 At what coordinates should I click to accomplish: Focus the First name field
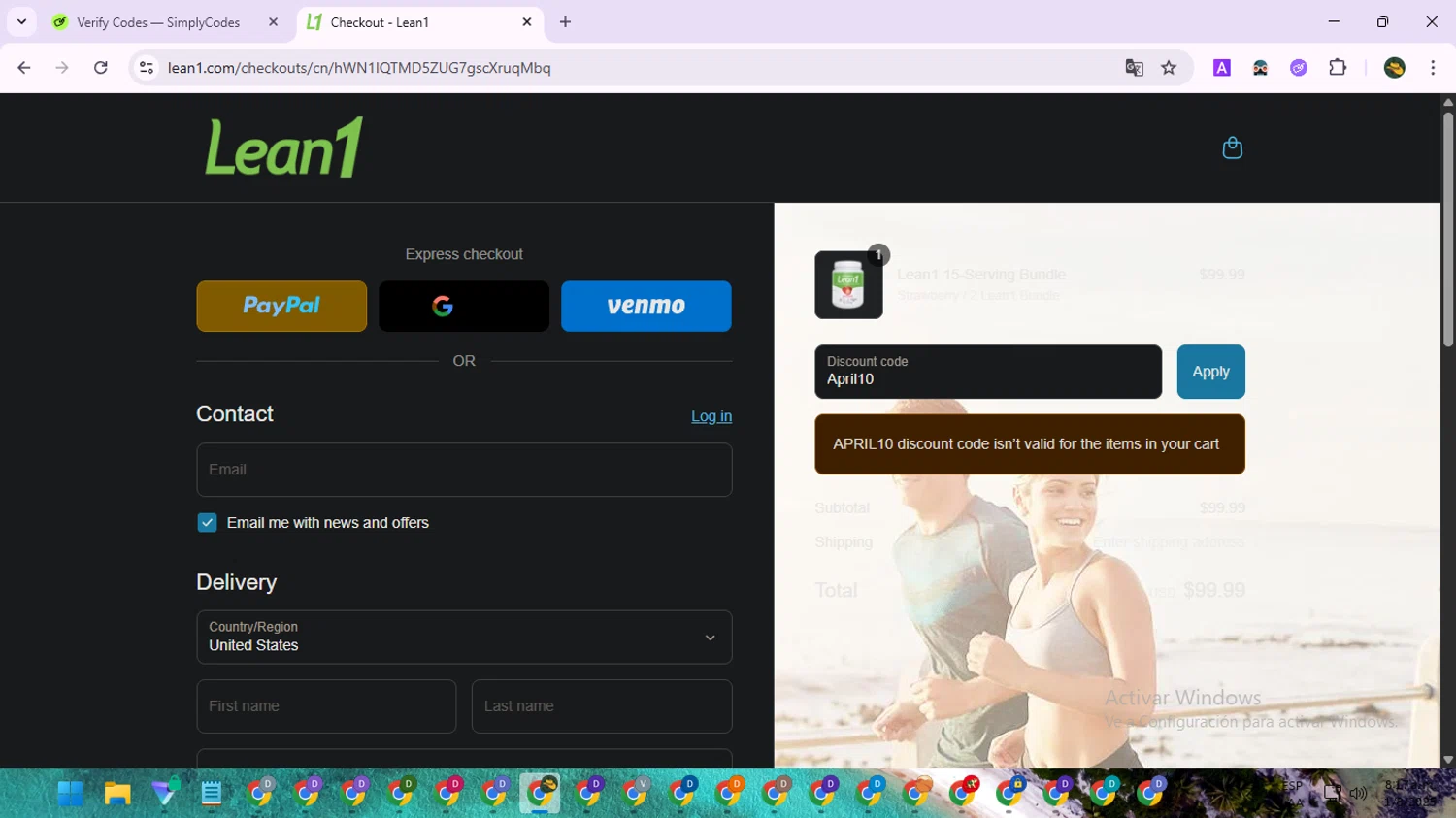point(326,706)
